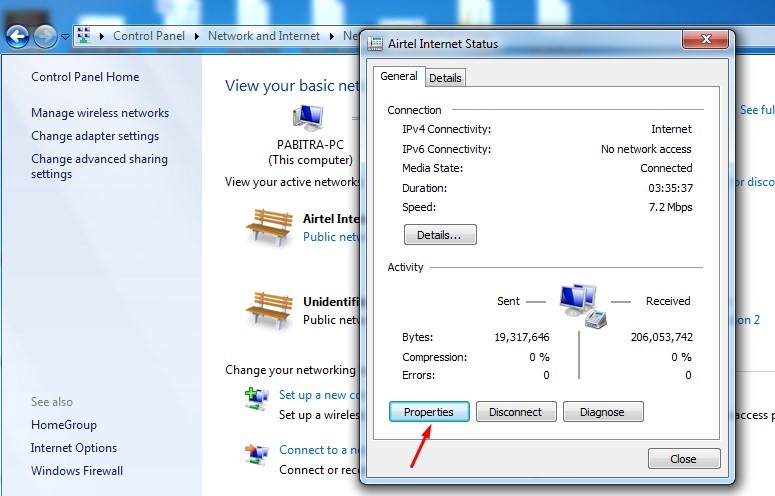Viewport: 775px width, 496px height.
Task: Open Manage wireless networks link
Action: pyautogui.click(x=100, y=113)
